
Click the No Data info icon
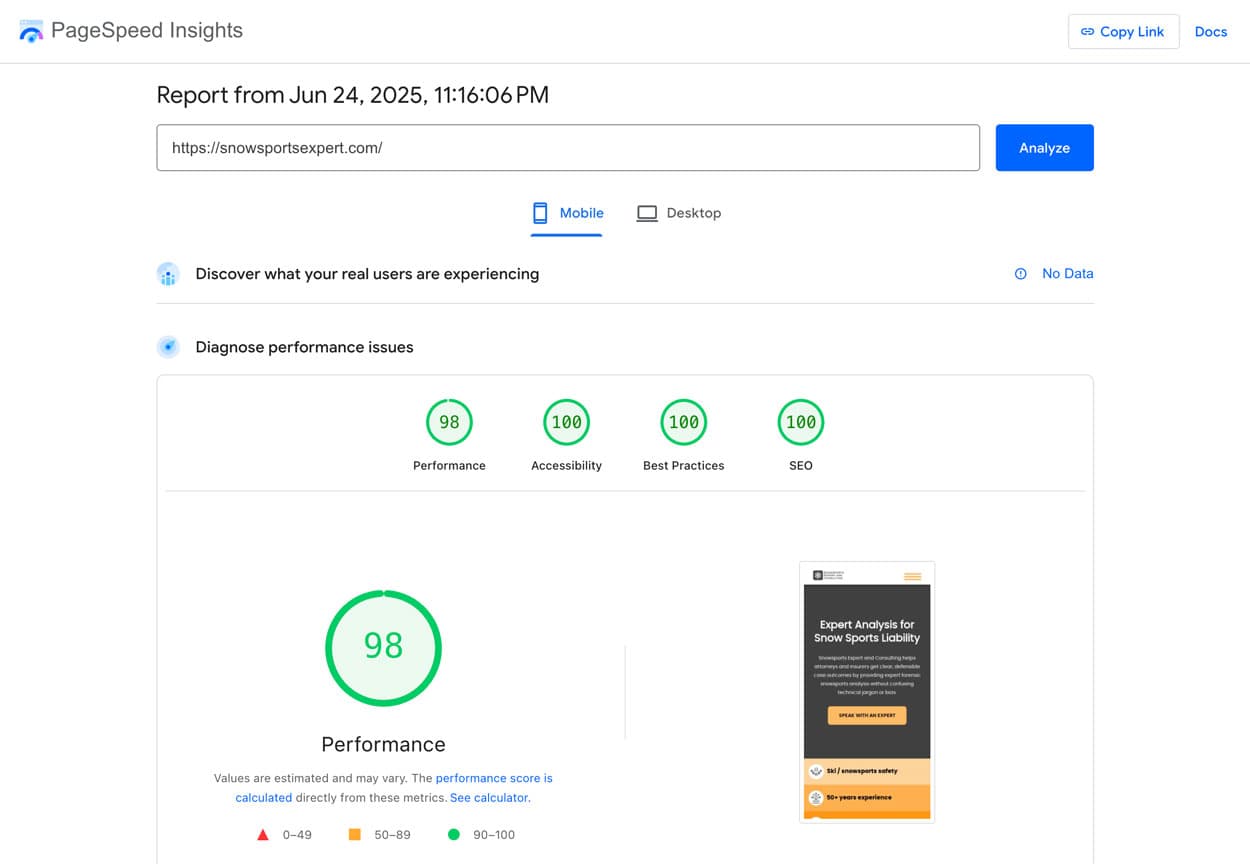(1020, 274)
